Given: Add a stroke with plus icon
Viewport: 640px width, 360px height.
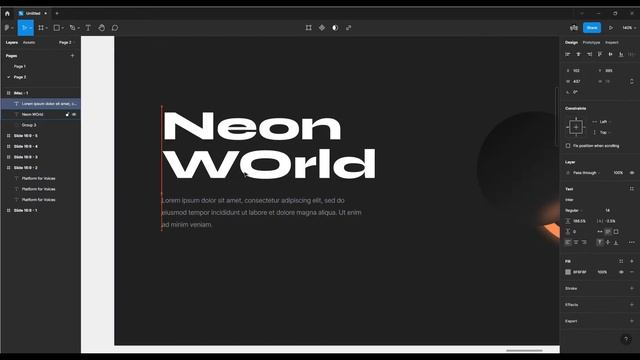Looking at the screenshot, I should click(632, 289).
